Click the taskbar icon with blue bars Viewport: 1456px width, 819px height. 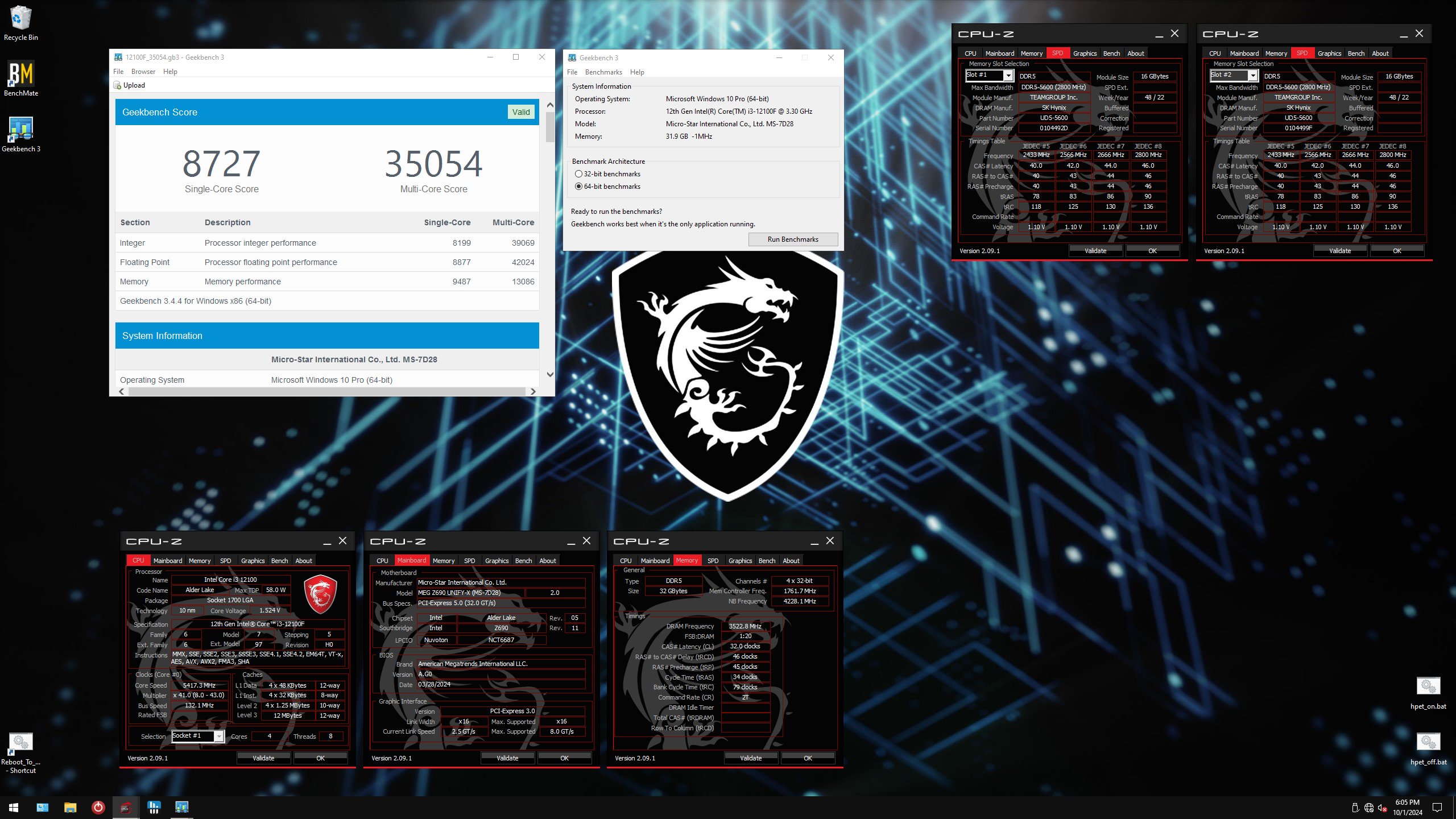pyautogui.click(x=154, y=807)
